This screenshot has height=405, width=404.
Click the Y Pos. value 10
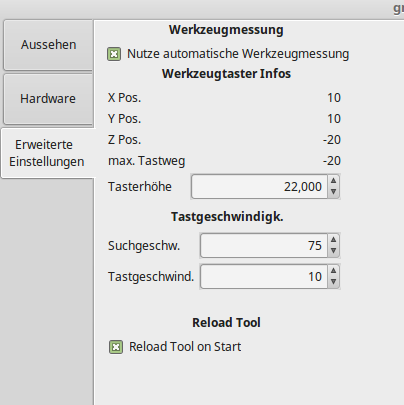(334, 119)
